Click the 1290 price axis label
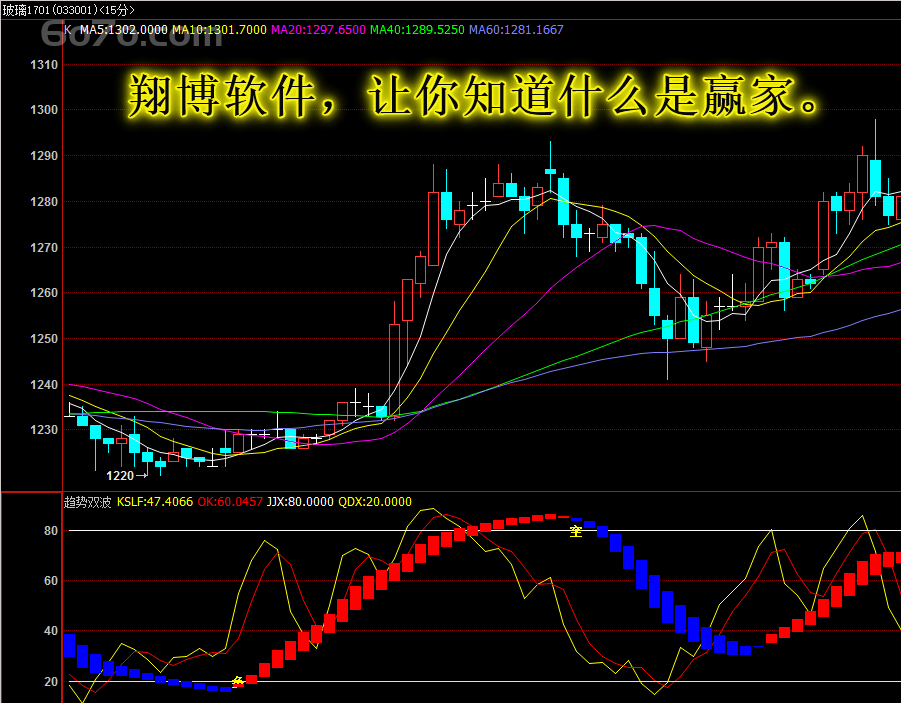Viewport: 901px width, 703px height. (44, 156)
